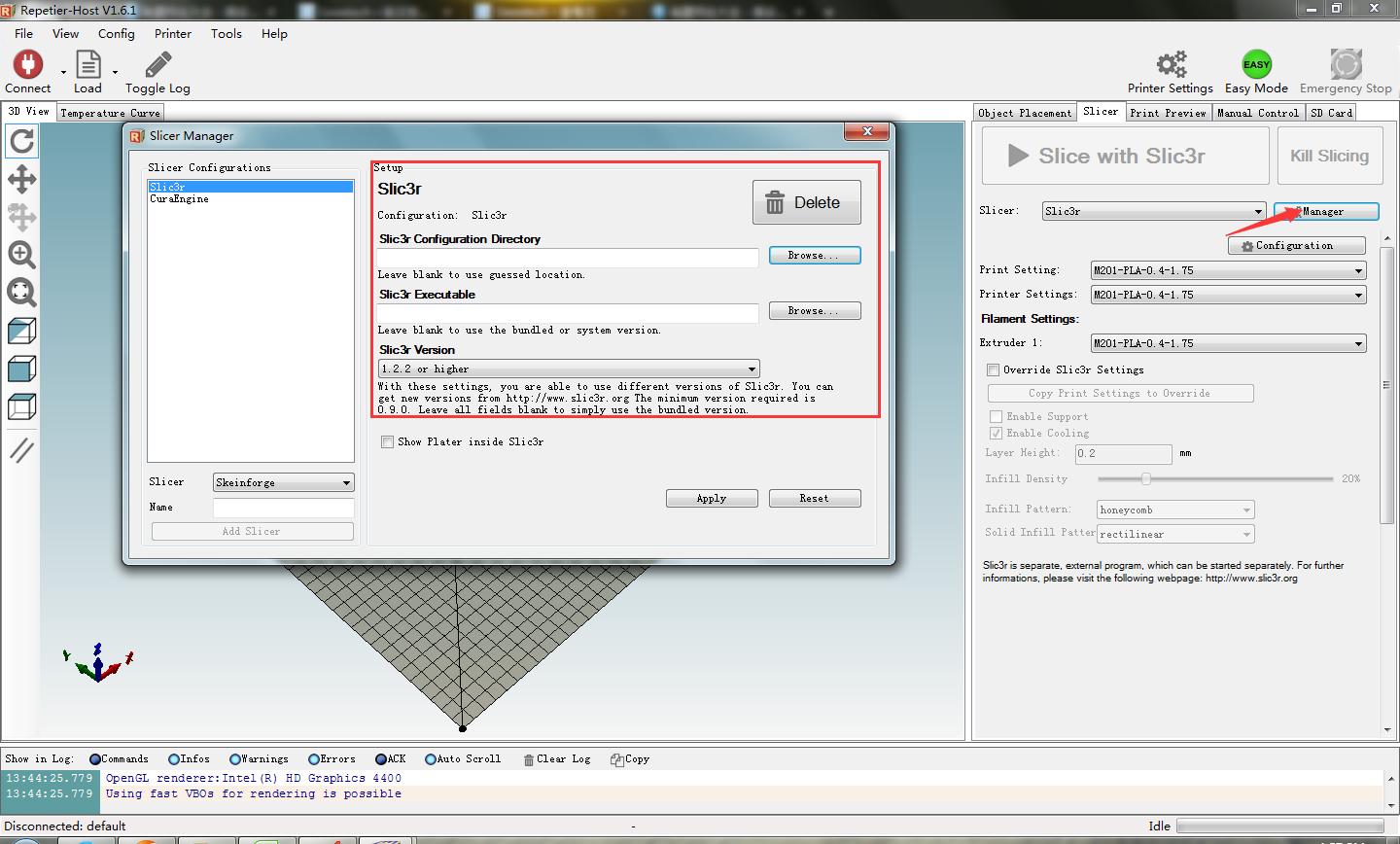1400x844 pixels.
Task: Click the Layer Height input field
Action: coord(1124,454)
